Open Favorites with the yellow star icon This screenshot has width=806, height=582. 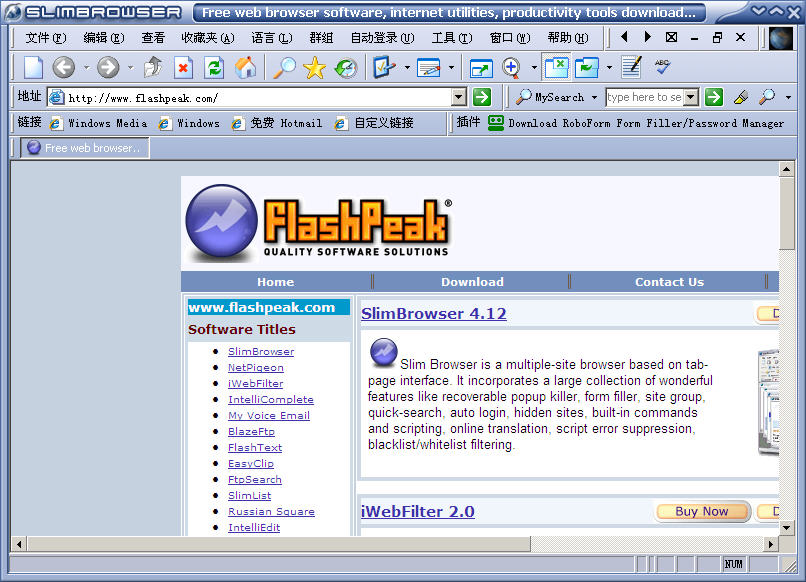point(315,68)
